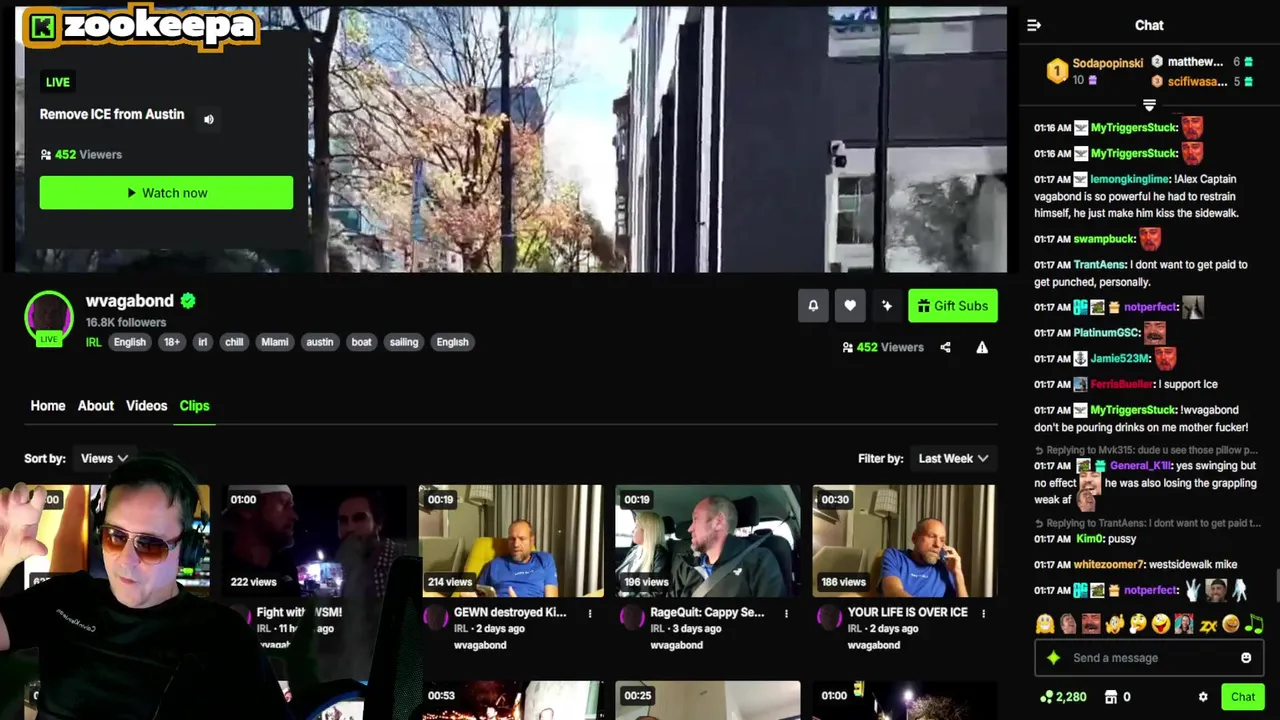
Task: Open the green IRL category link
Action: coord(93,342)
